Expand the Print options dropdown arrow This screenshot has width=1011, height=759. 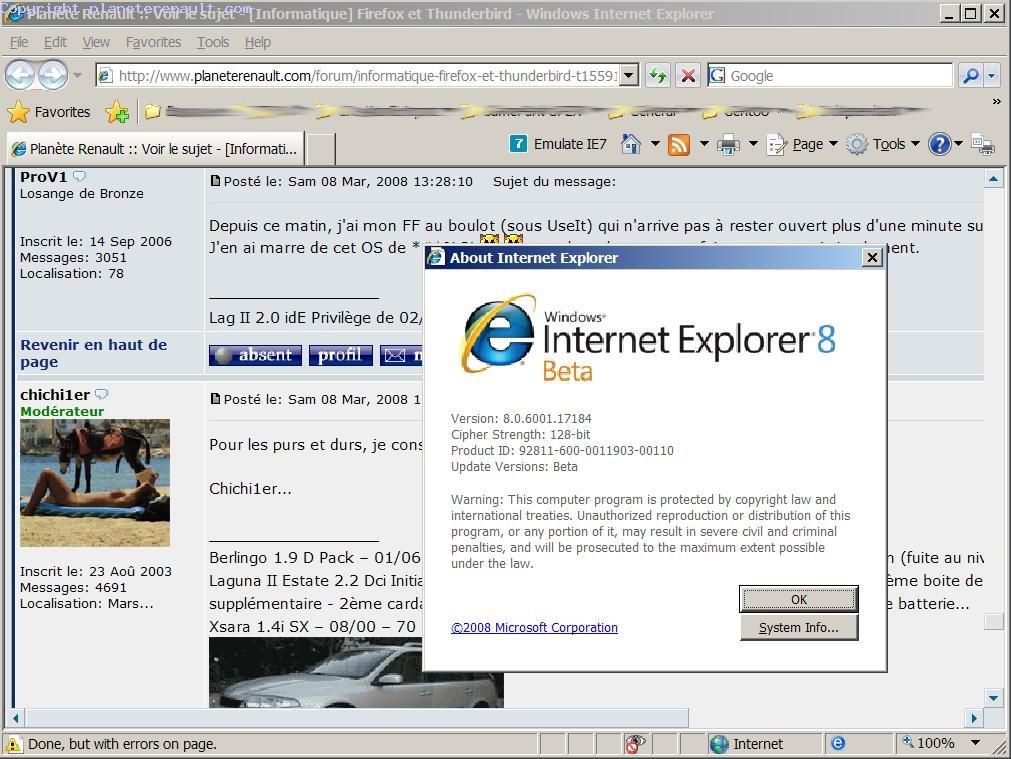click(752, 144)
